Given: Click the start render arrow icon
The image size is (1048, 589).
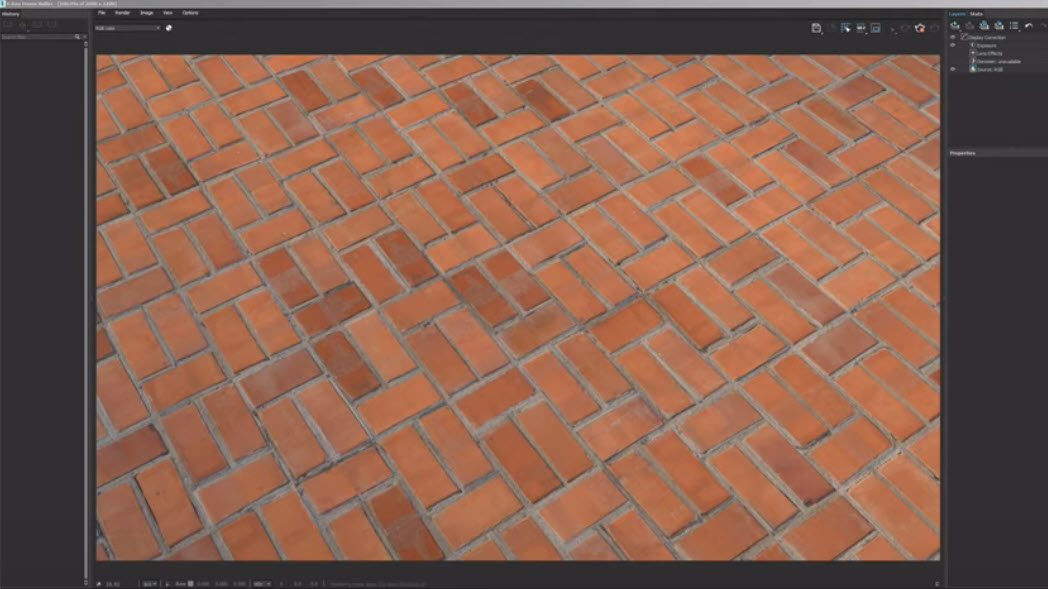Looking at the screenshot, I should coord(894,28).
